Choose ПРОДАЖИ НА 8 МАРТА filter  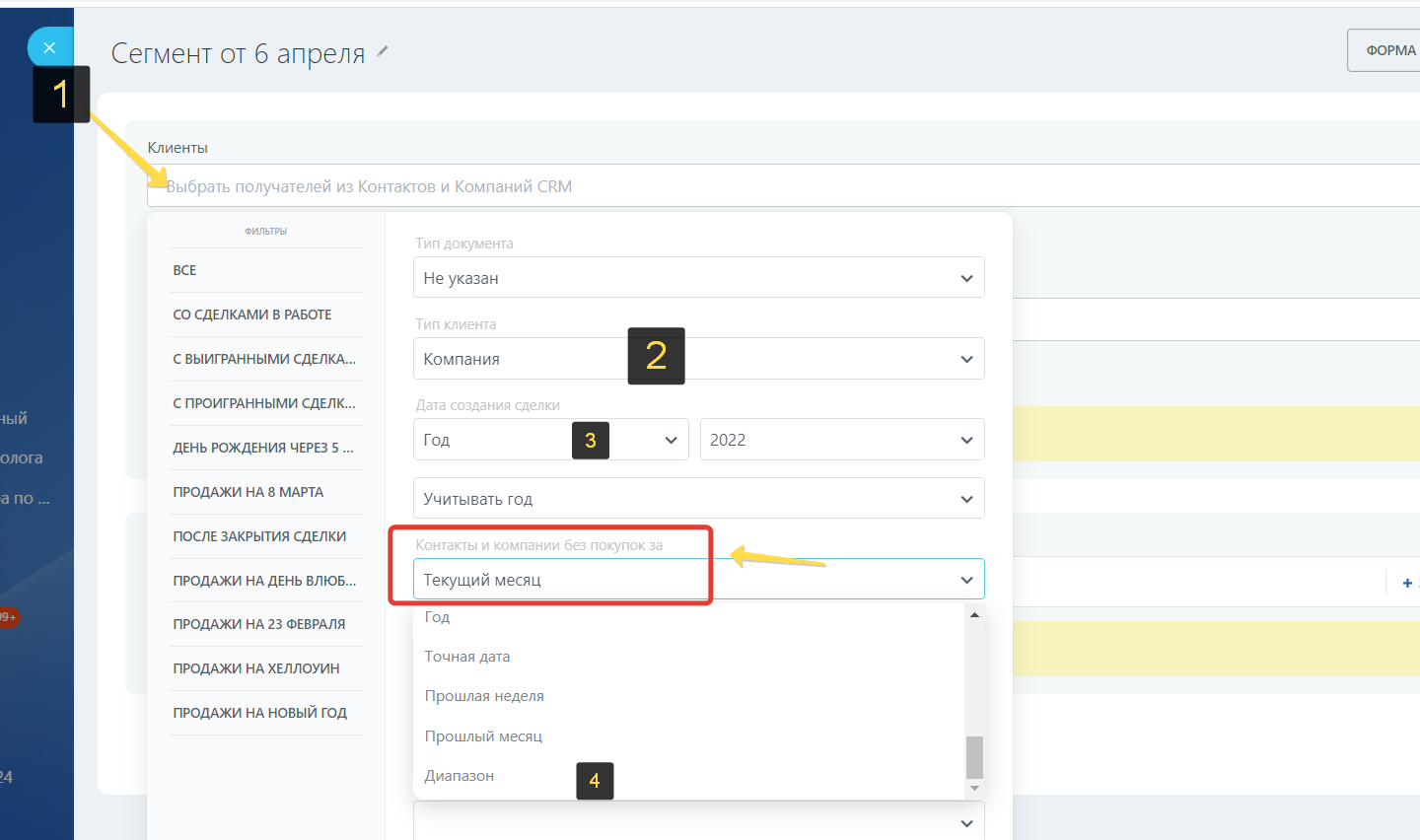coord(248,492)
